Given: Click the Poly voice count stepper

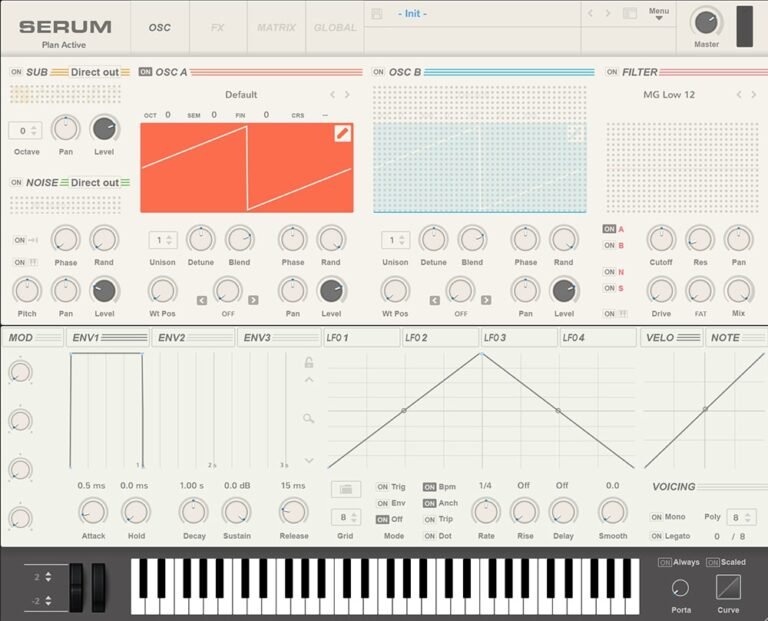Looking at the screenshot, I should tap(742, 517).
